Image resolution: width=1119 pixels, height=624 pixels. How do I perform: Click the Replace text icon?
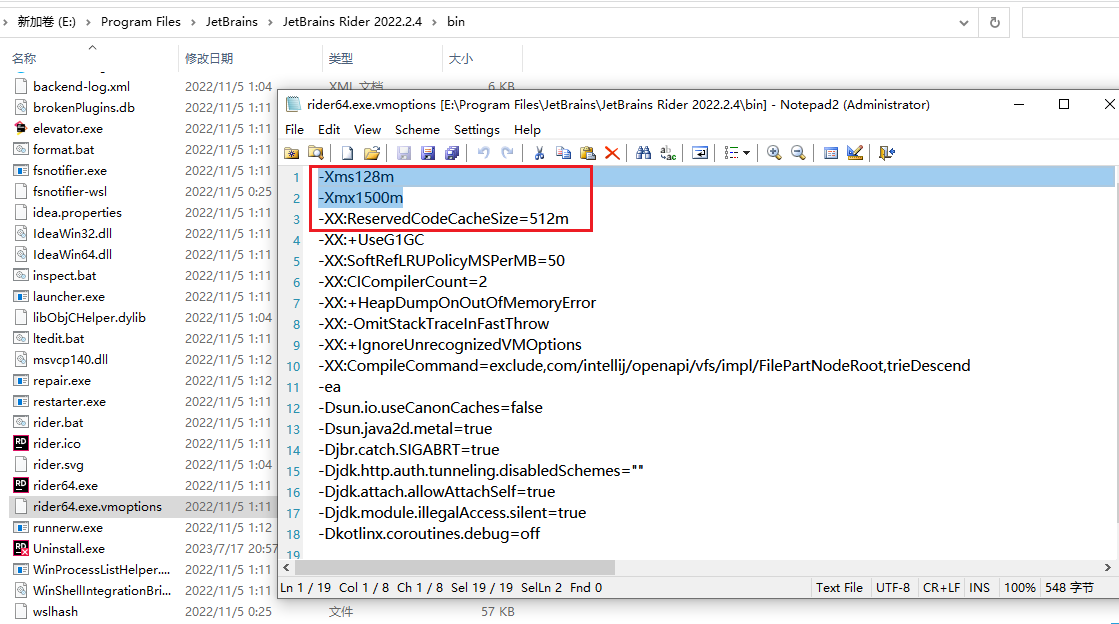pos(668,153)
